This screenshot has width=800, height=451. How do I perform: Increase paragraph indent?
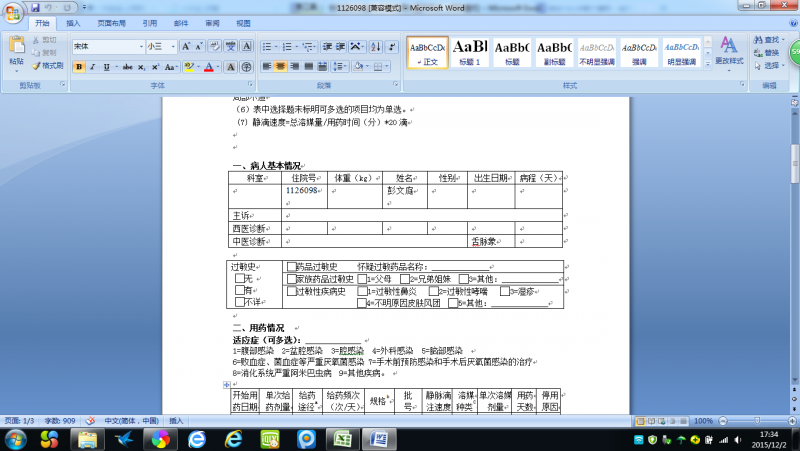pos(340,46)
